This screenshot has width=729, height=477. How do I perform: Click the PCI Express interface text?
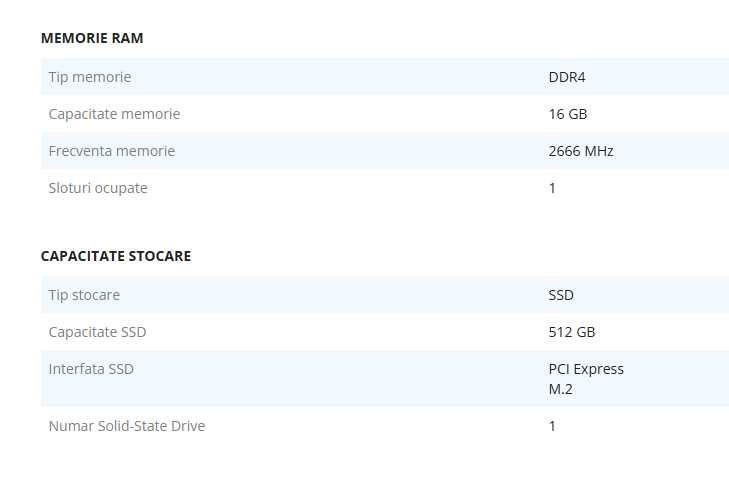(586, 369)
